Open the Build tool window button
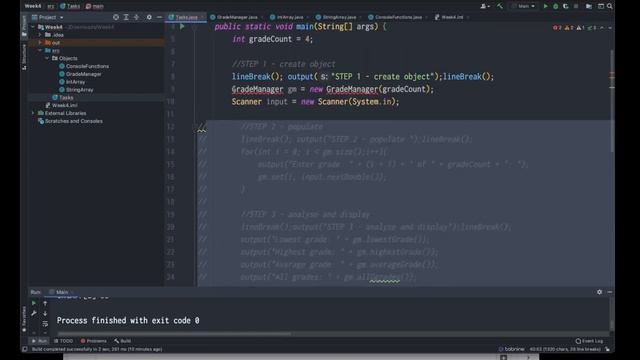This screenshot has height=360, width=640. 122,341
